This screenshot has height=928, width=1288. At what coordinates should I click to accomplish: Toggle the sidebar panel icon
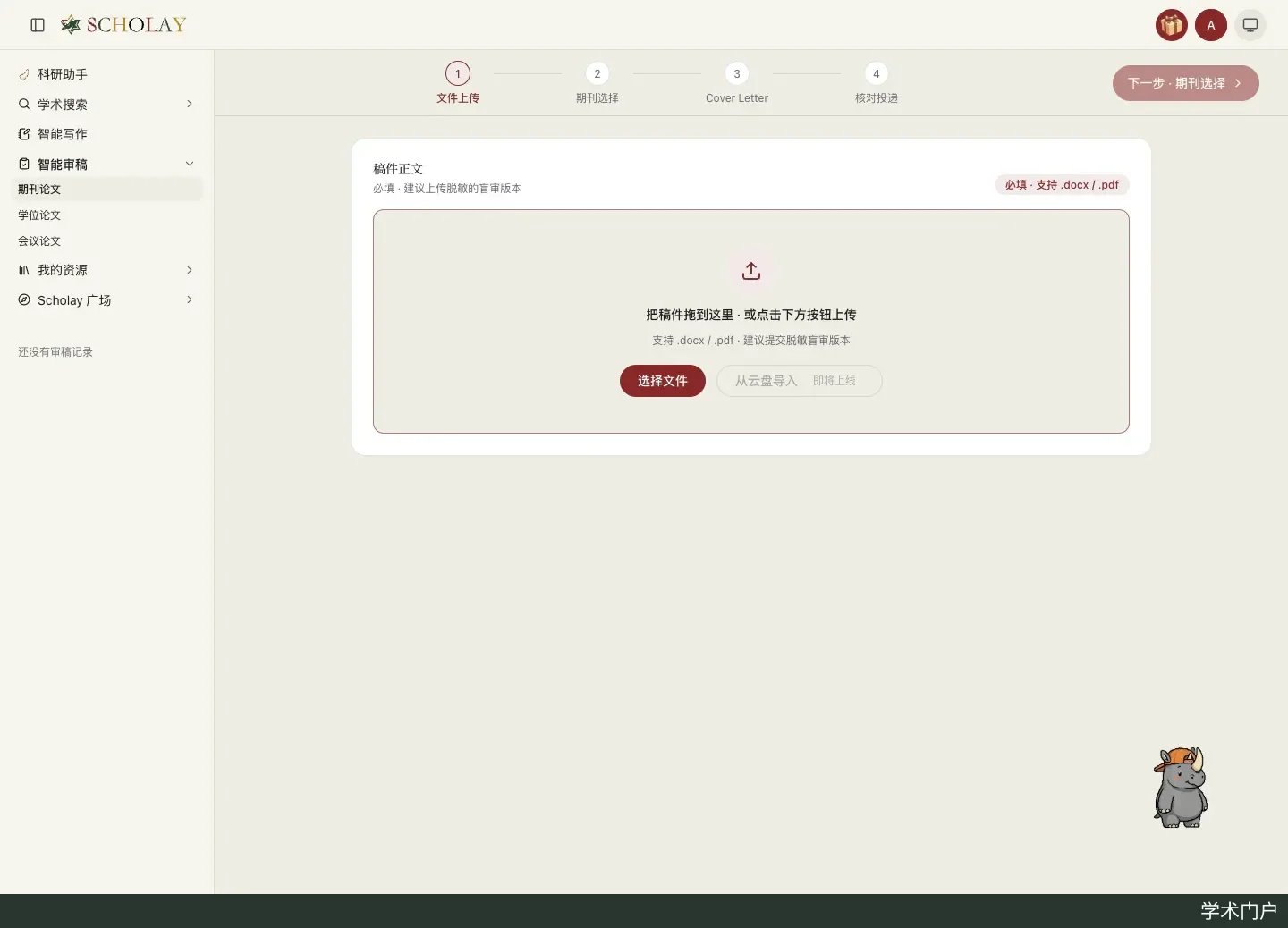click(38, 25)
